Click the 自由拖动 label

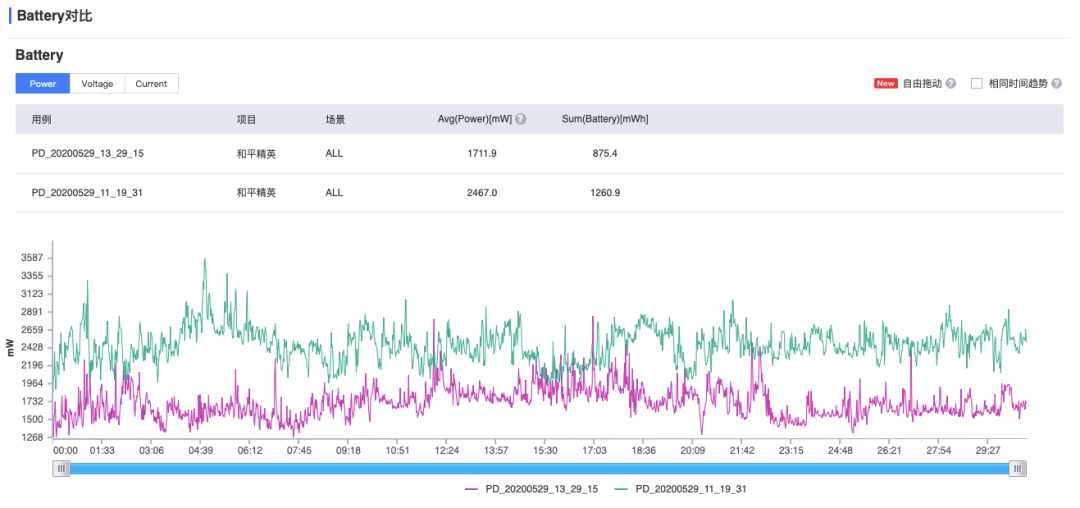click(922, 83)
